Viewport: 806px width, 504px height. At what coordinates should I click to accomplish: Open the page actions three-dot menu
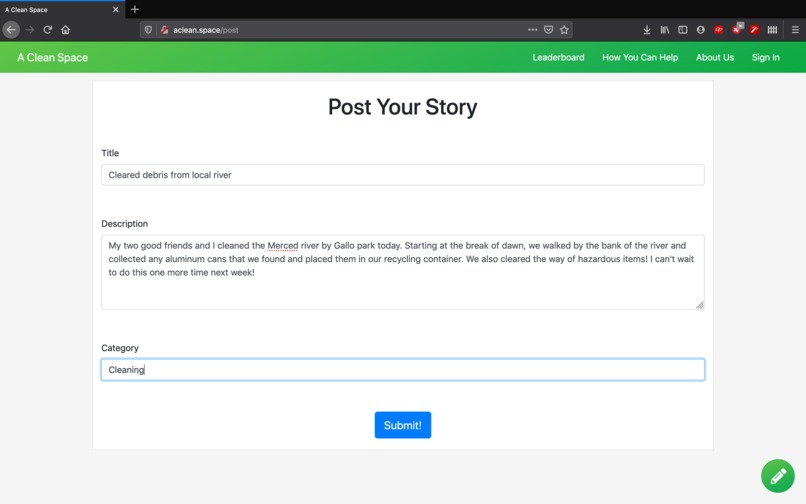pyautogui.click(x=533, y=30)
